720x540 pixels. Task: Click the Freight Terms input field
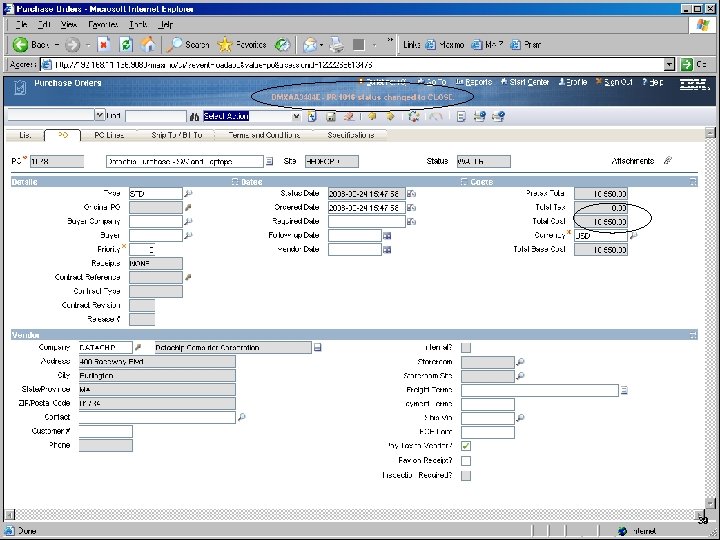click(540, 390)
